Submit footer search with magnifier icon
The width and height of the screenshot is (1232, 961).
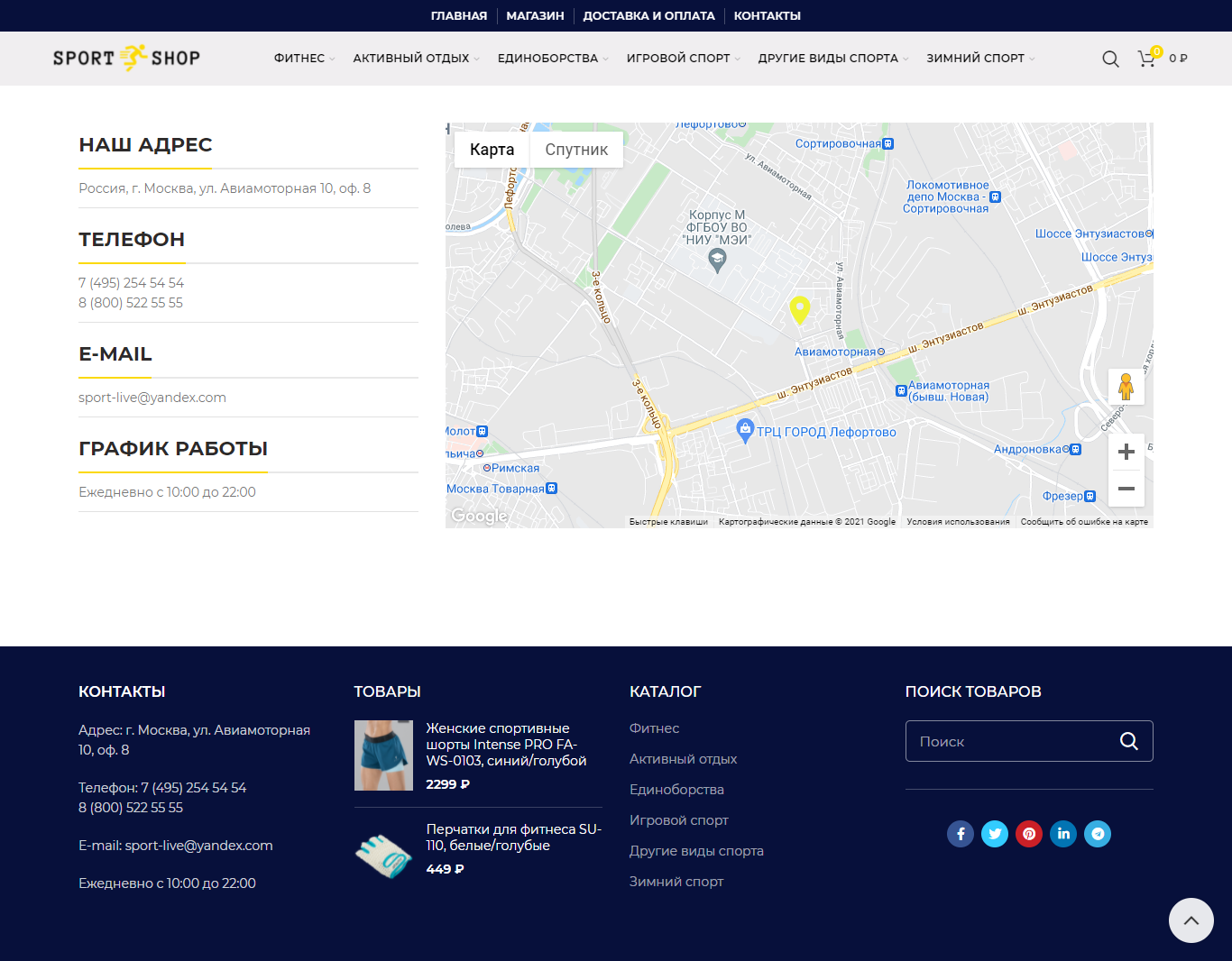(x=1129, y=741)
